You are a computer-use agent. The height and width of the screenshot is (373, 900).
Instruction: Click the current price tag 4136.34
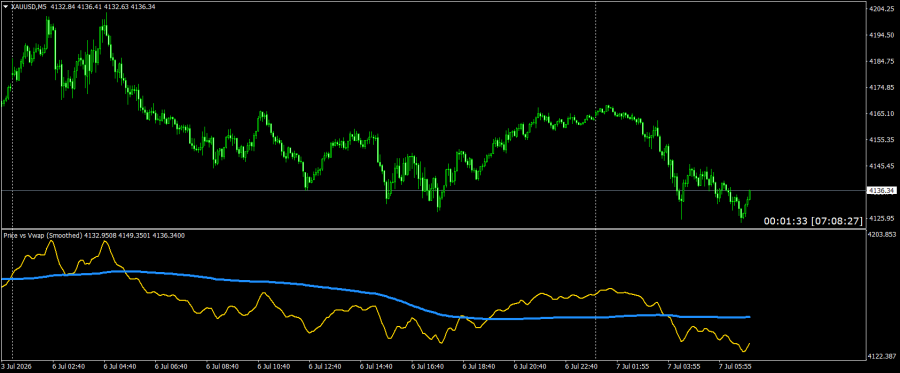click(883, 190)
